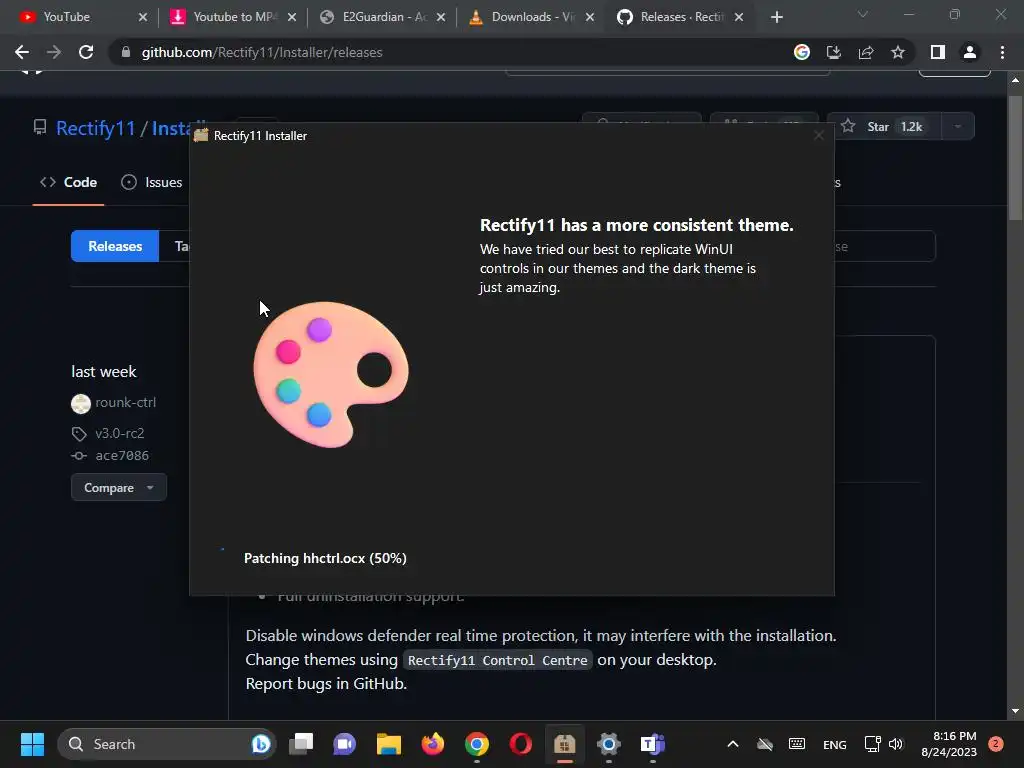This screenshot has width=1024, height=768.
Task: Open Google icon in address bar
Action: (802, 52)
